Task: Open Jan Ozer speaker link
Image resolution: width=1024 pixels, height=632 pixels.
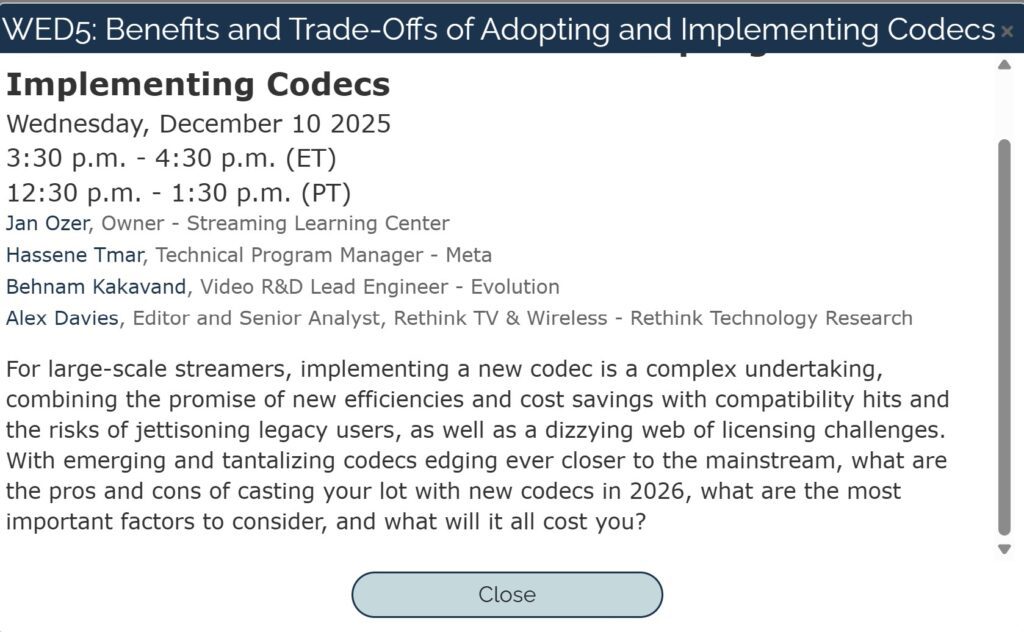Action: point(47,223)
